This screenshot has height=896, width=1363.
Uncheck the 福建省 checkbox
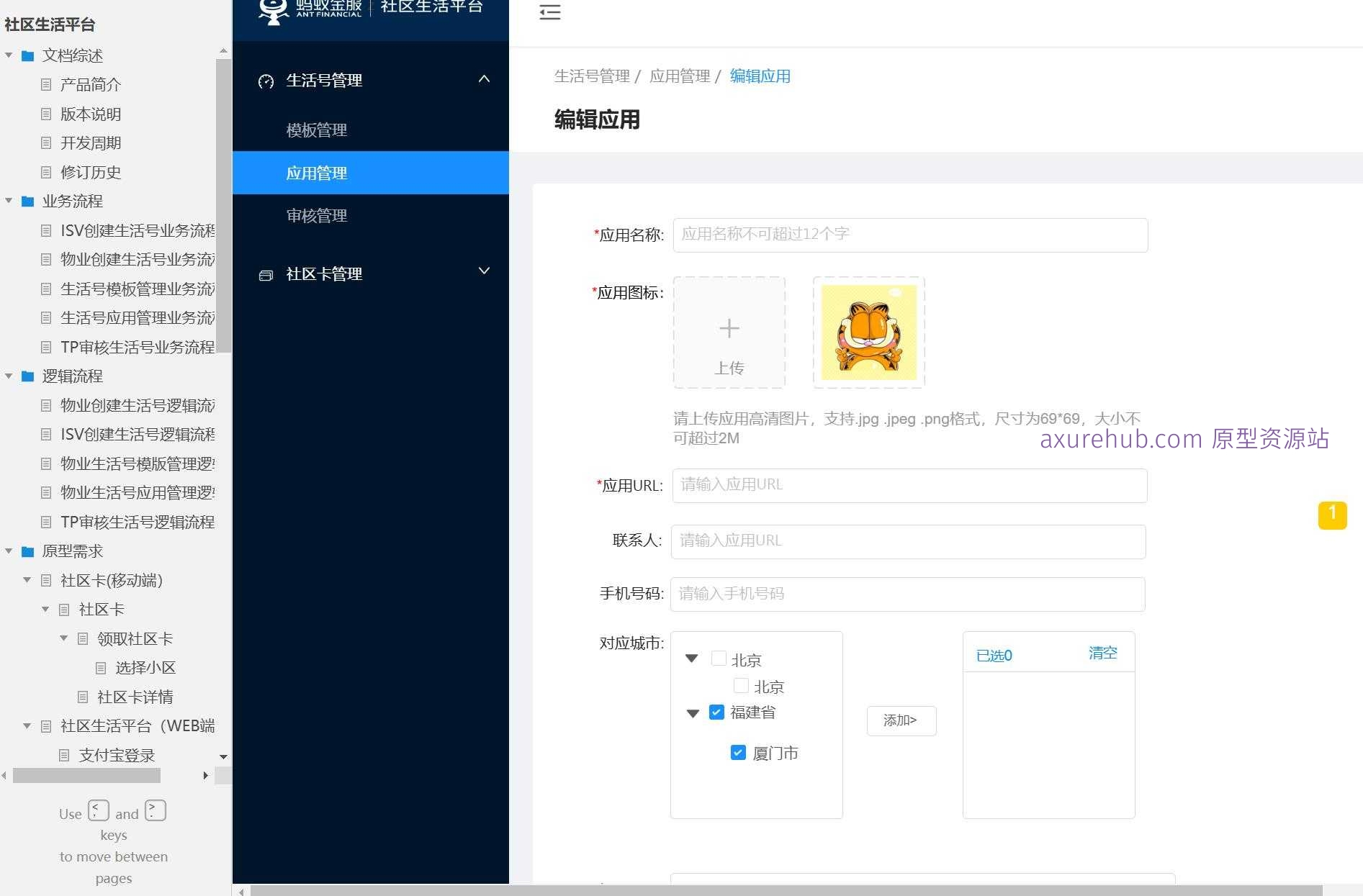click(716, 712)
